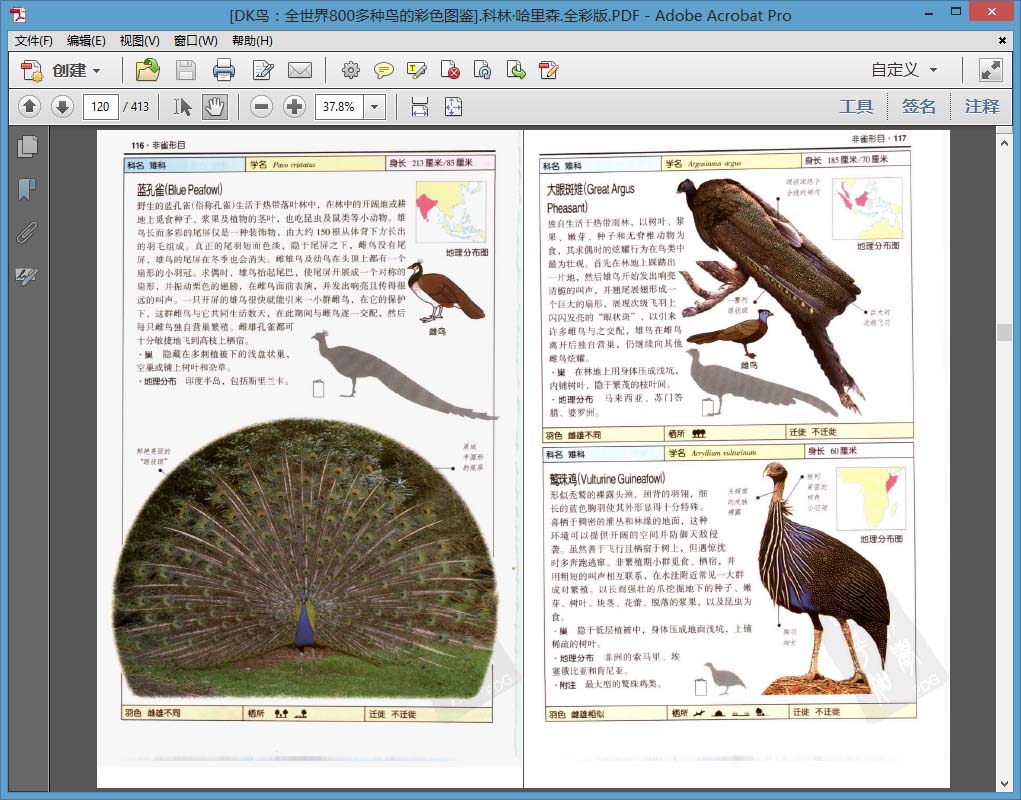The image size is (1021, 800).
Task: Click the edit PDF form icon
Action: point(548,70)
